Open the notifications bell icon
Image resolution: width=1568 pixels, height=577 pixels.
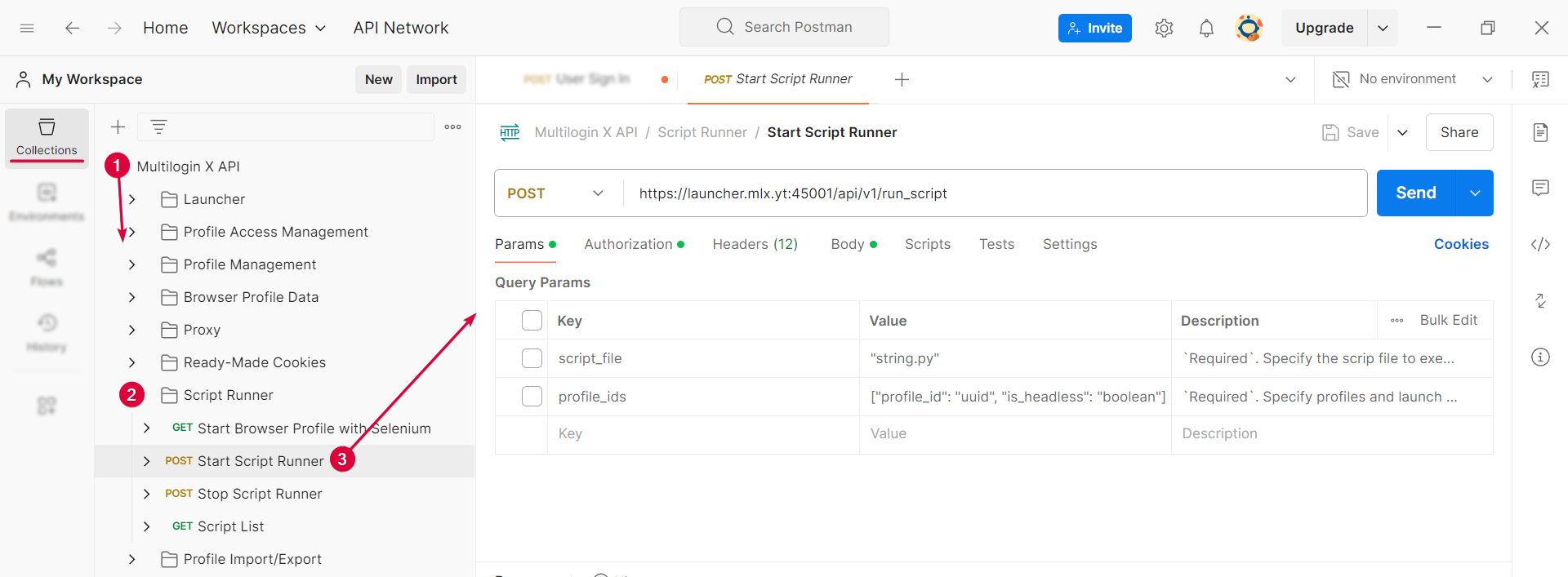point(1206,28)
